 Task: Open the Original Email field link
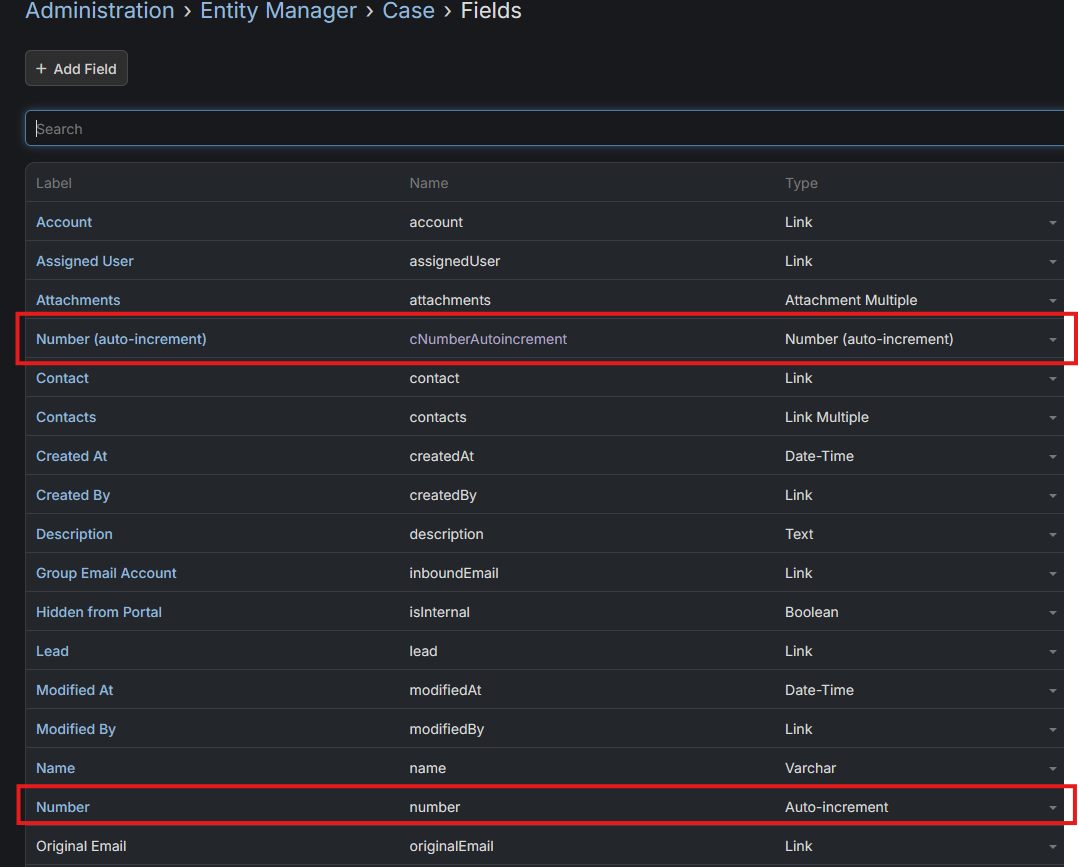pyautogui.click(x=81, y=846)
